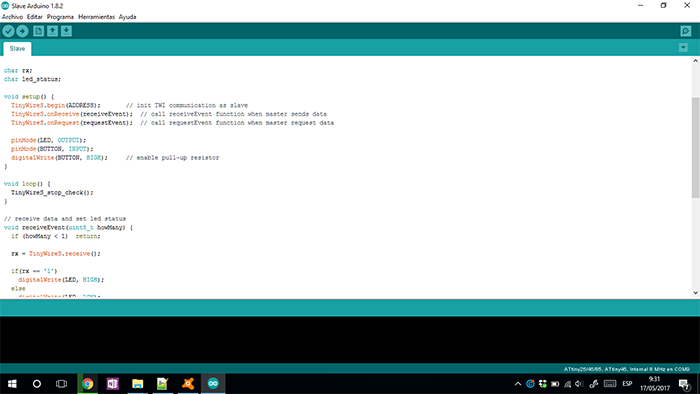Viewport: 700px width, 394px height.
Task: Switch to Google Chrome in taskbar
Action: [88, 384]
